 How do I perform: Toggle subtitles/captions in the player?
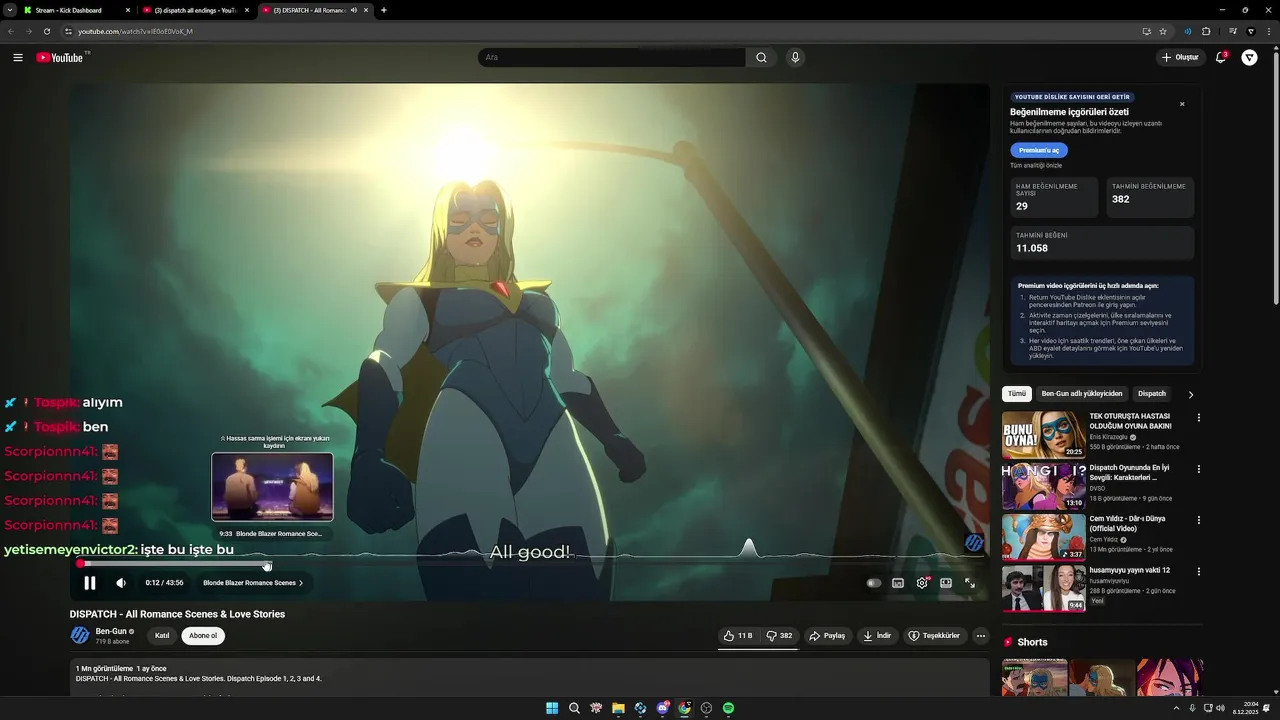[x=898, y=583]
